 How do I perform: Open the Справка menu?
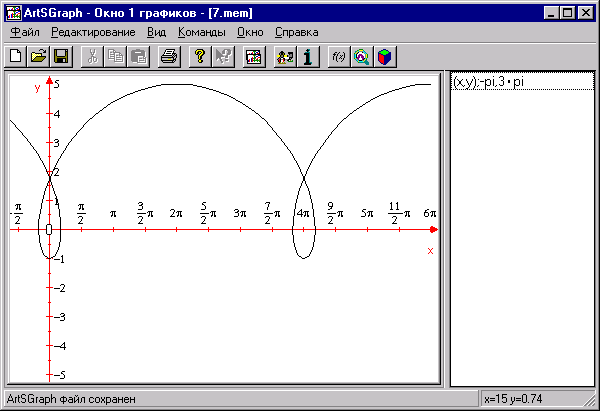click(x=297, y=32)
